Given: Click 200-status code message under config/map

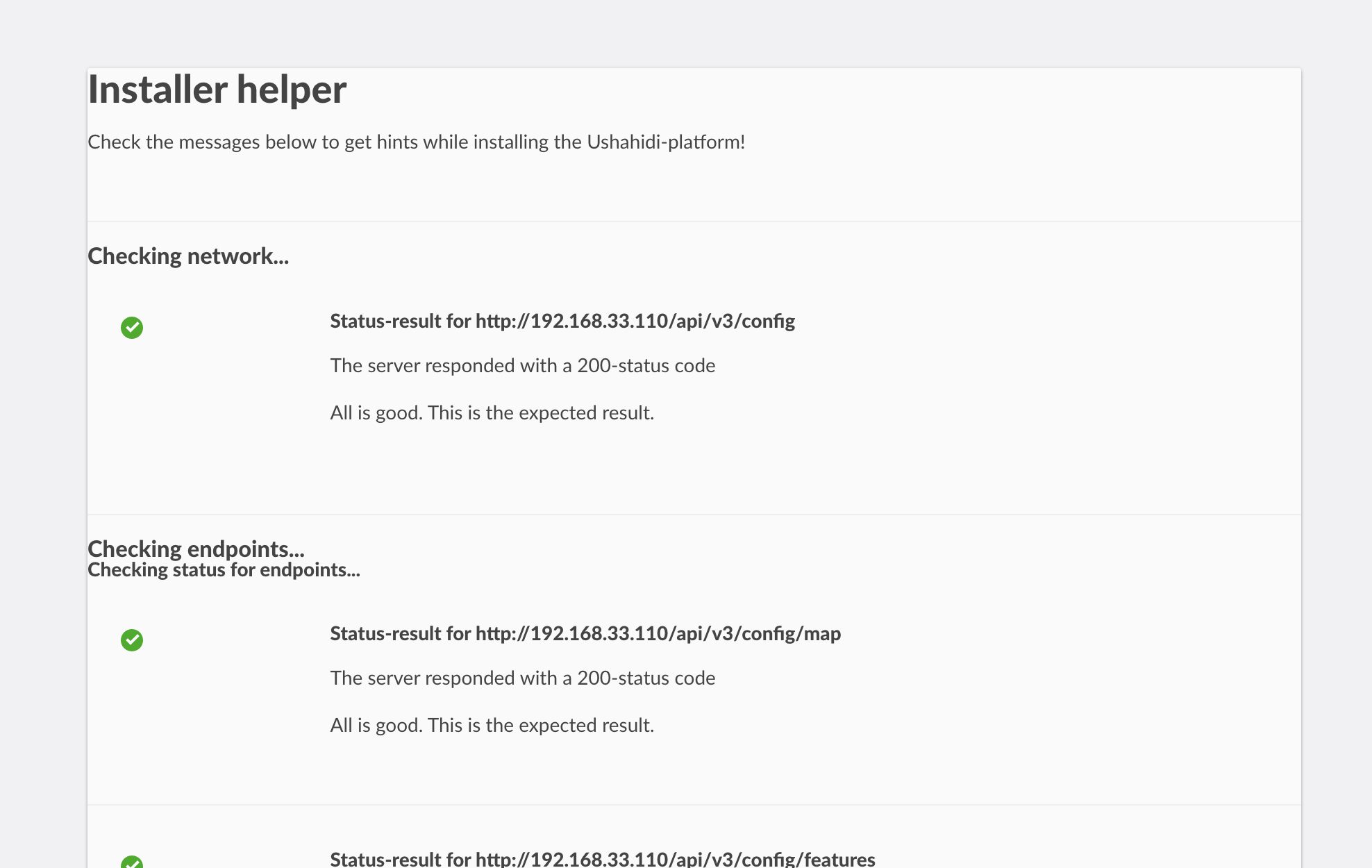Looking at the screenshot, I should [522, 678].
